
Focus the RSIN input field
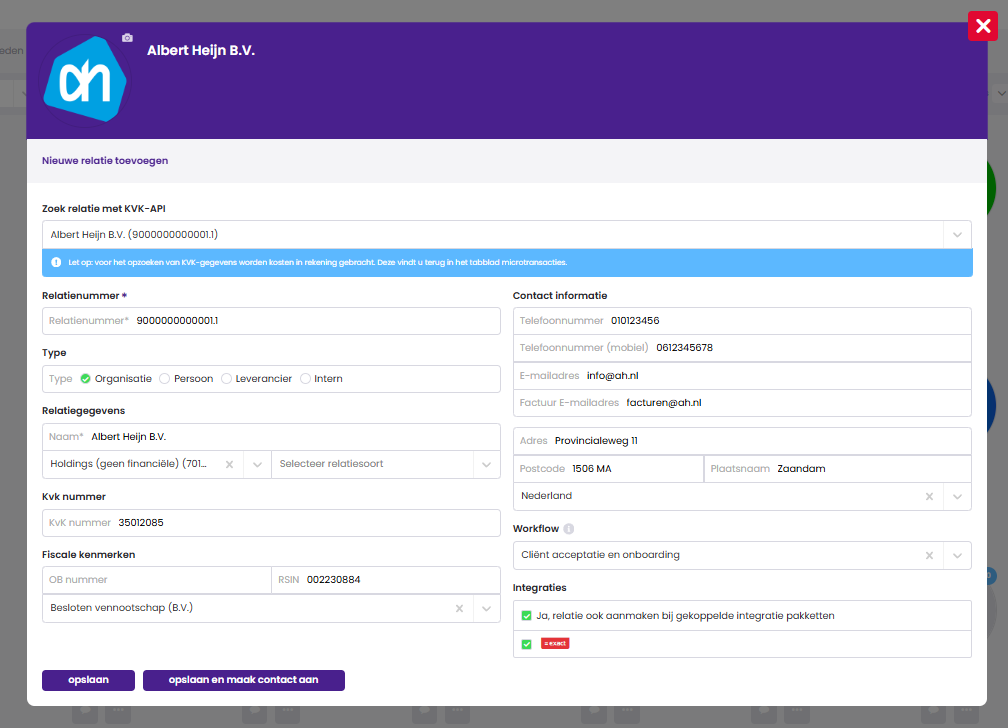386,580
